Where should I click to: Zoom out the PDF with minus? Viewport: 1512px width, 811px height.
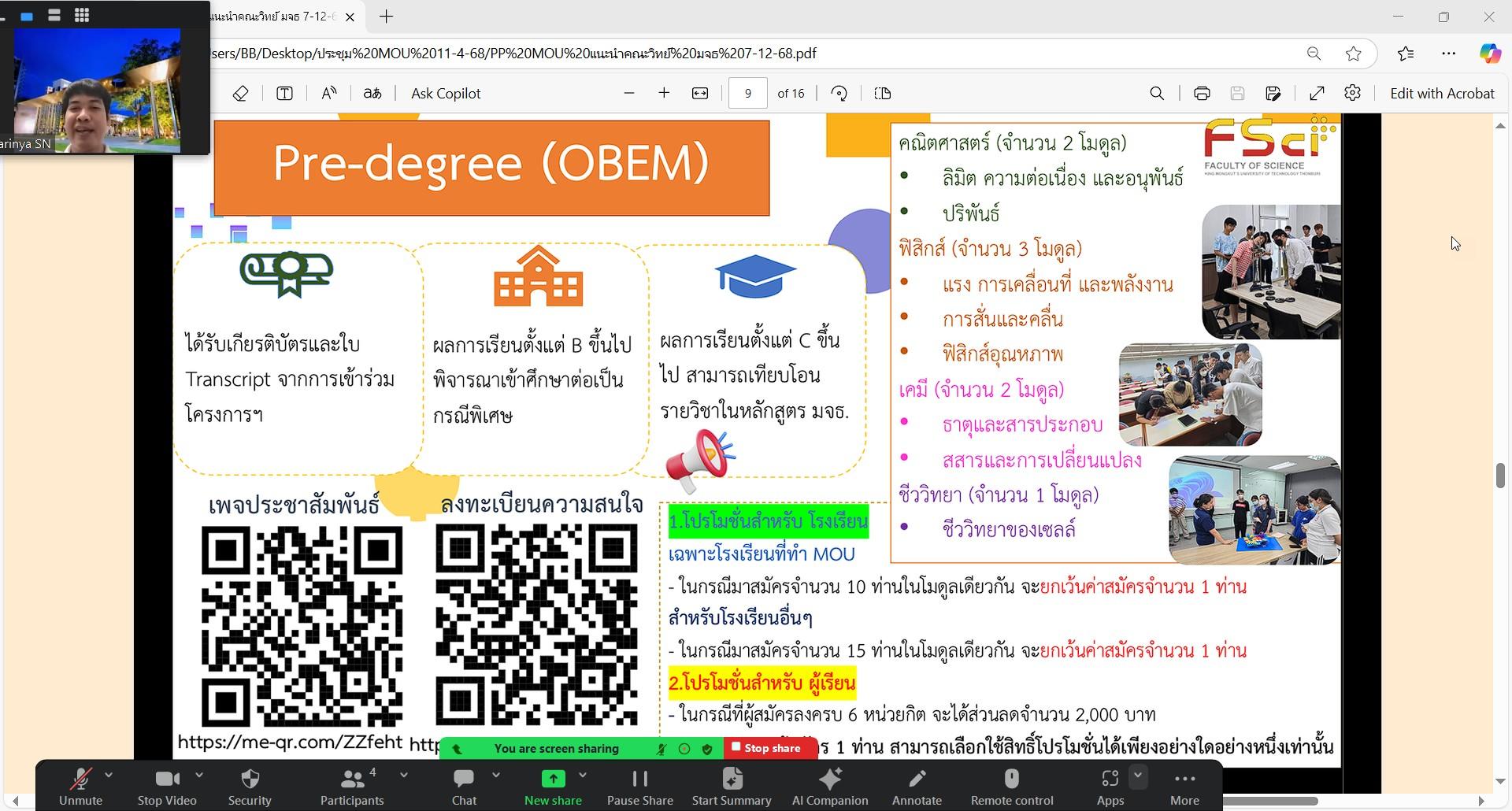628,93
